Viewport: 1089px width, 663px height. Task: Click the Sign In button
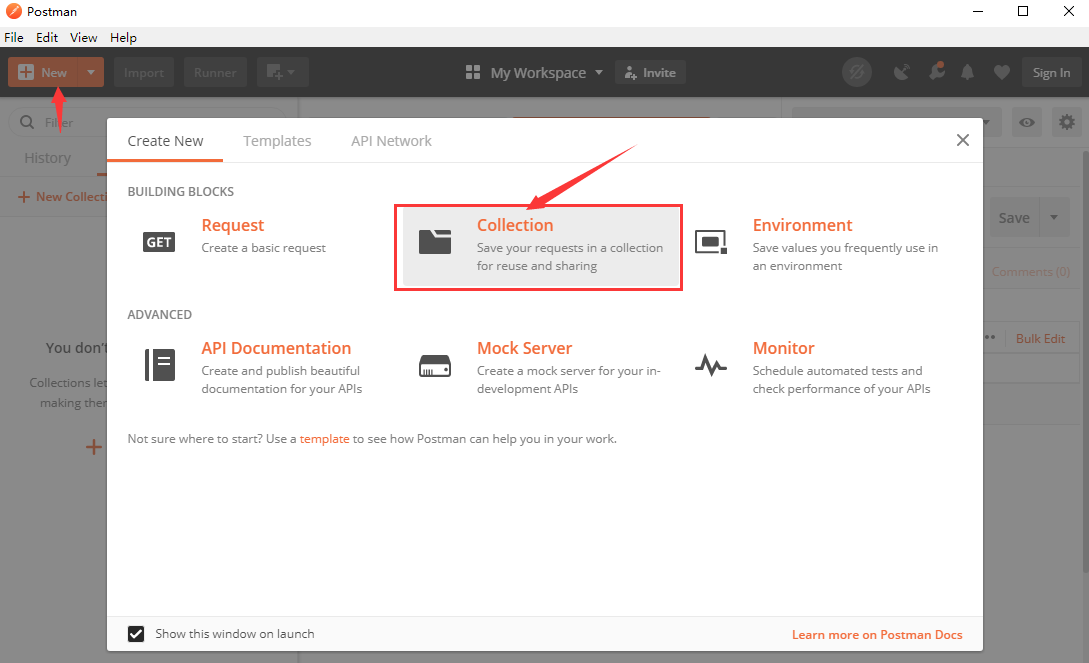pyautogui.click(x=1051, y=72)
